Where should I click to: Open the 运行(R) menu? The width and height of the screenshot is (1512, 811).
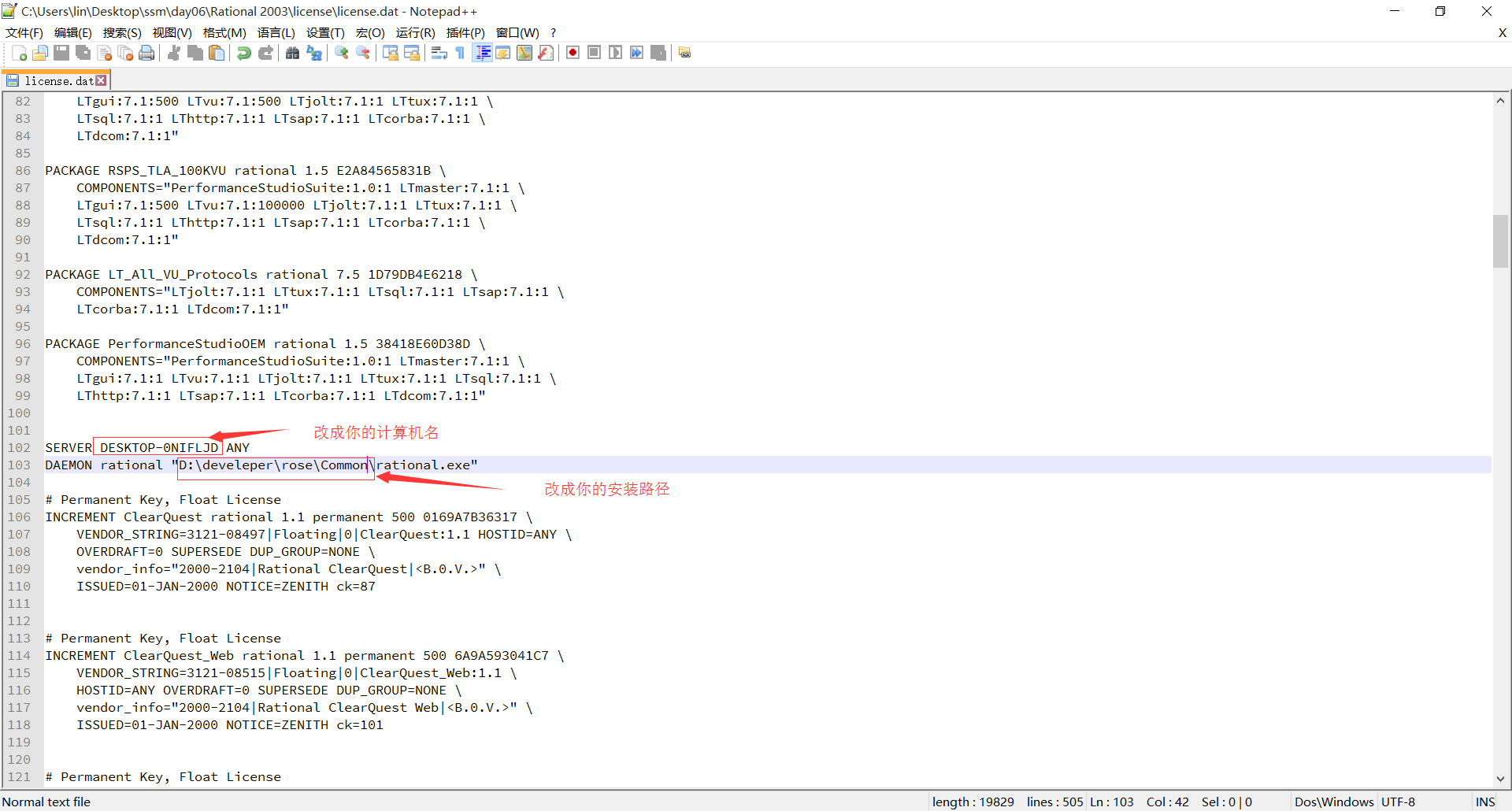(415, 32)
